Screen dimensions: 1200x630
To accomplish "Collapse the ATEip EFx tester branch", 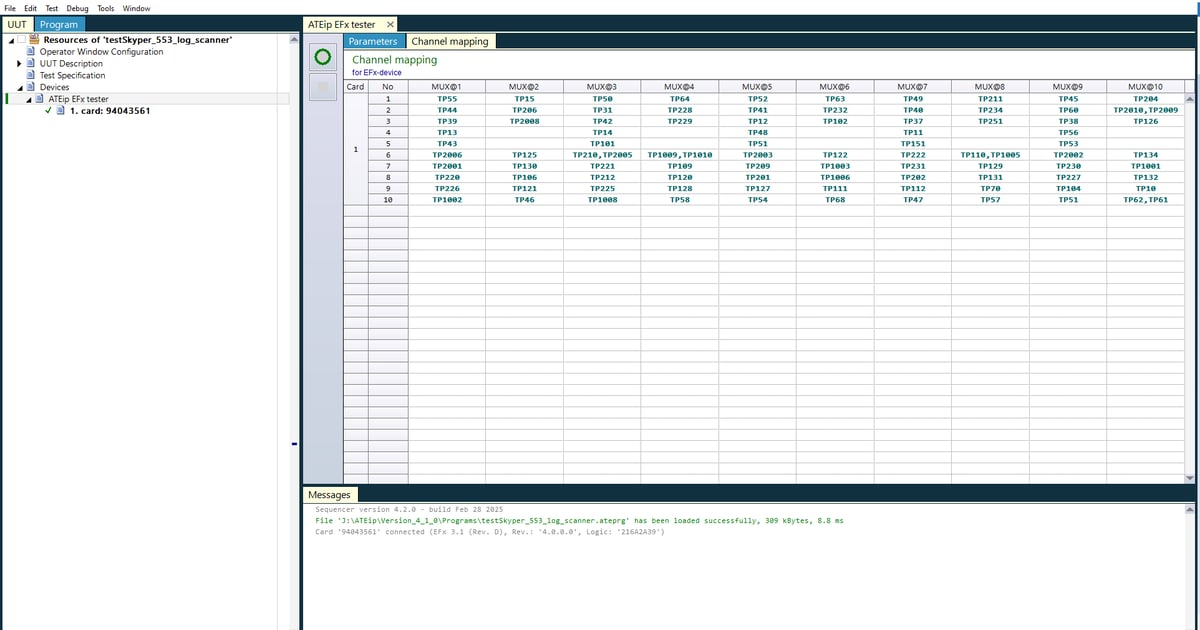I will coord(29,99).
